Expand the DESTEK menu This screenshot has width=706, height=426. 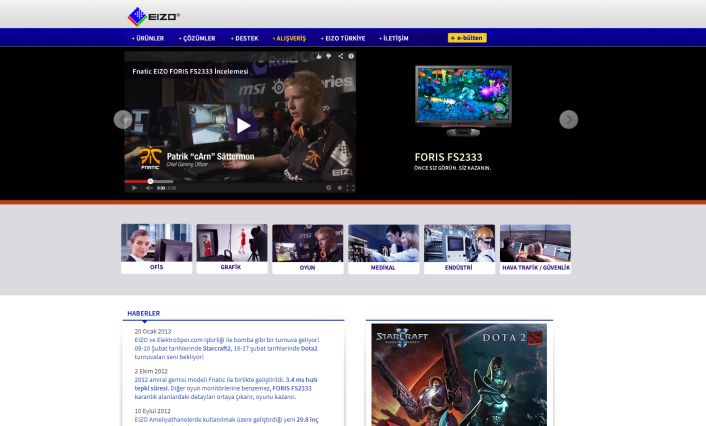(245, 38)
